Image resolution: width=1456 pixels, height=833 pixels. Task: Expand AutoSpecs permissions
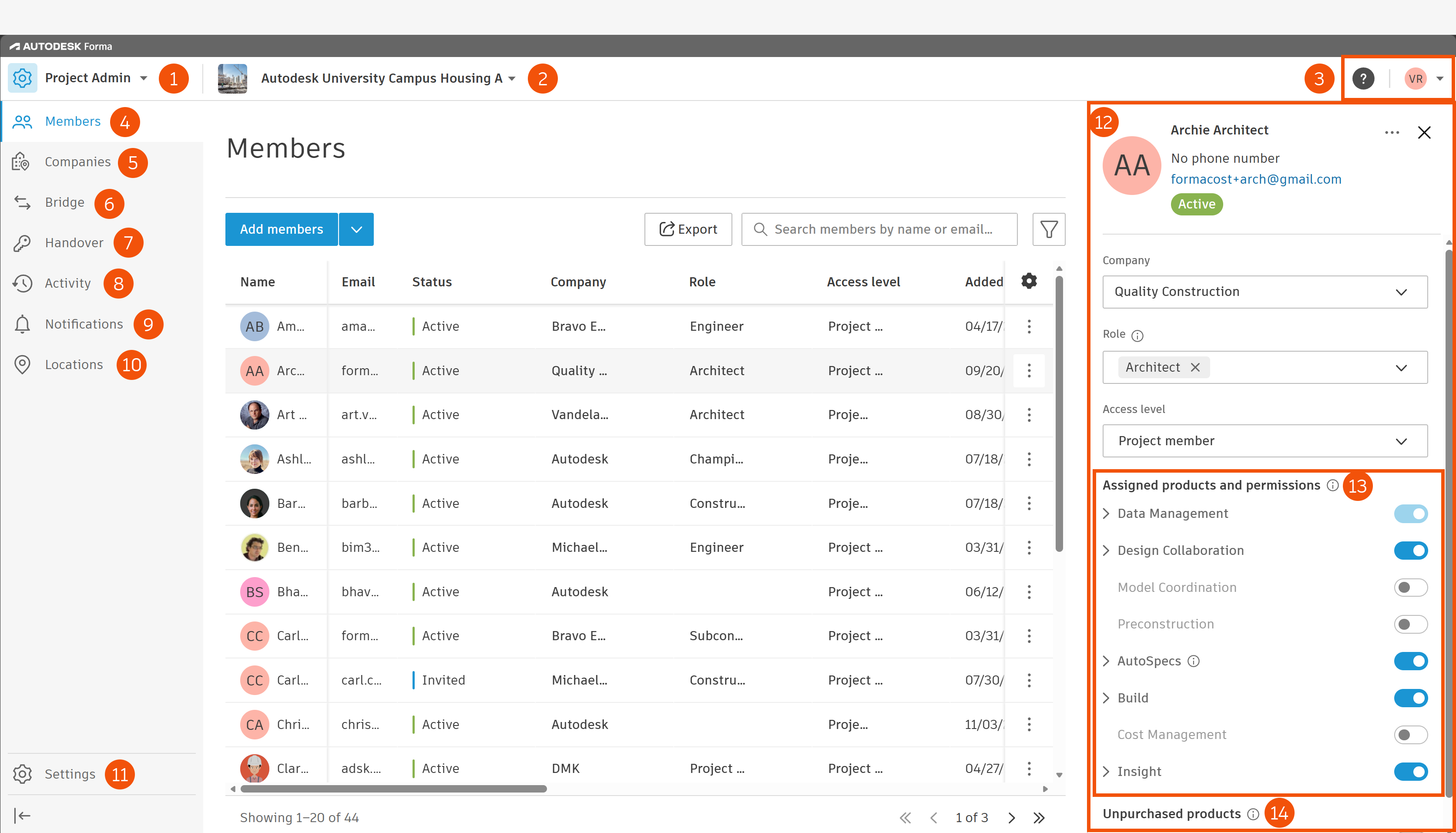click(1106, 662)
